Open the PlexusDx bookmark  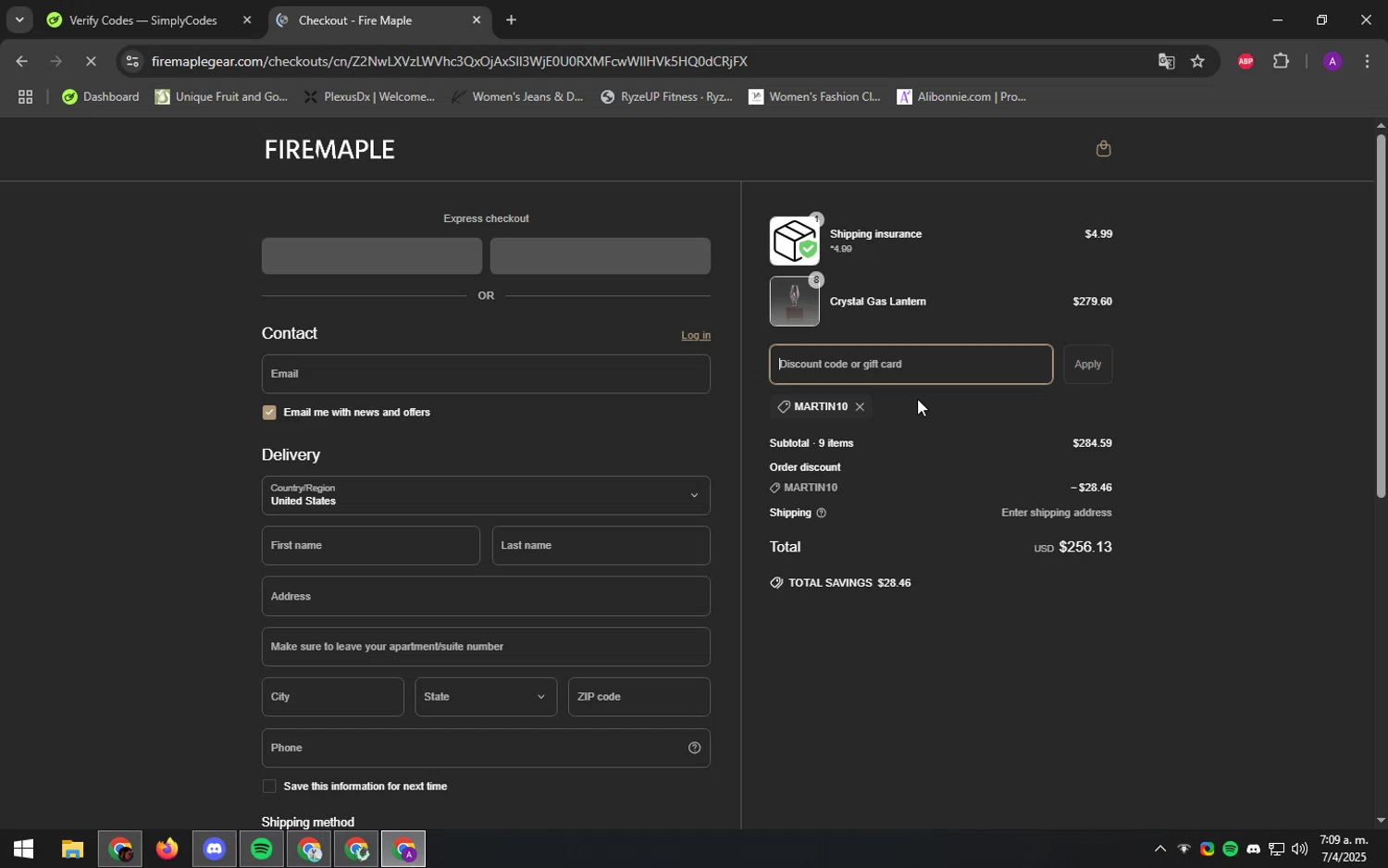coord(369,97)
